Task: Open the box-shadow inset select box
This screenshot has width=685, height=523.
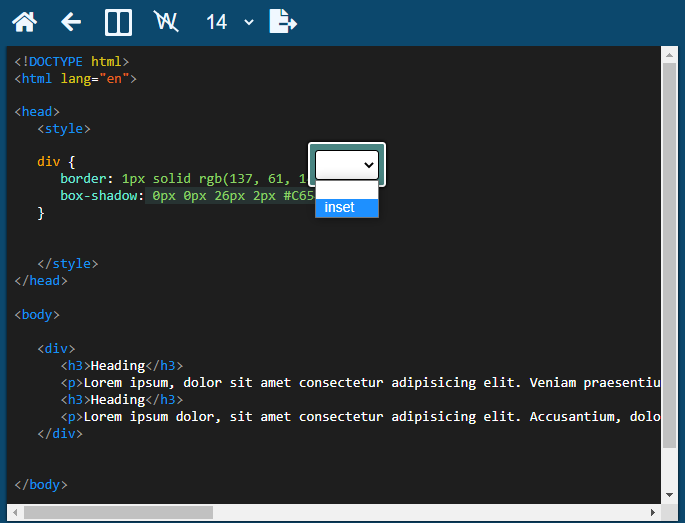Action: click(347, 165)
